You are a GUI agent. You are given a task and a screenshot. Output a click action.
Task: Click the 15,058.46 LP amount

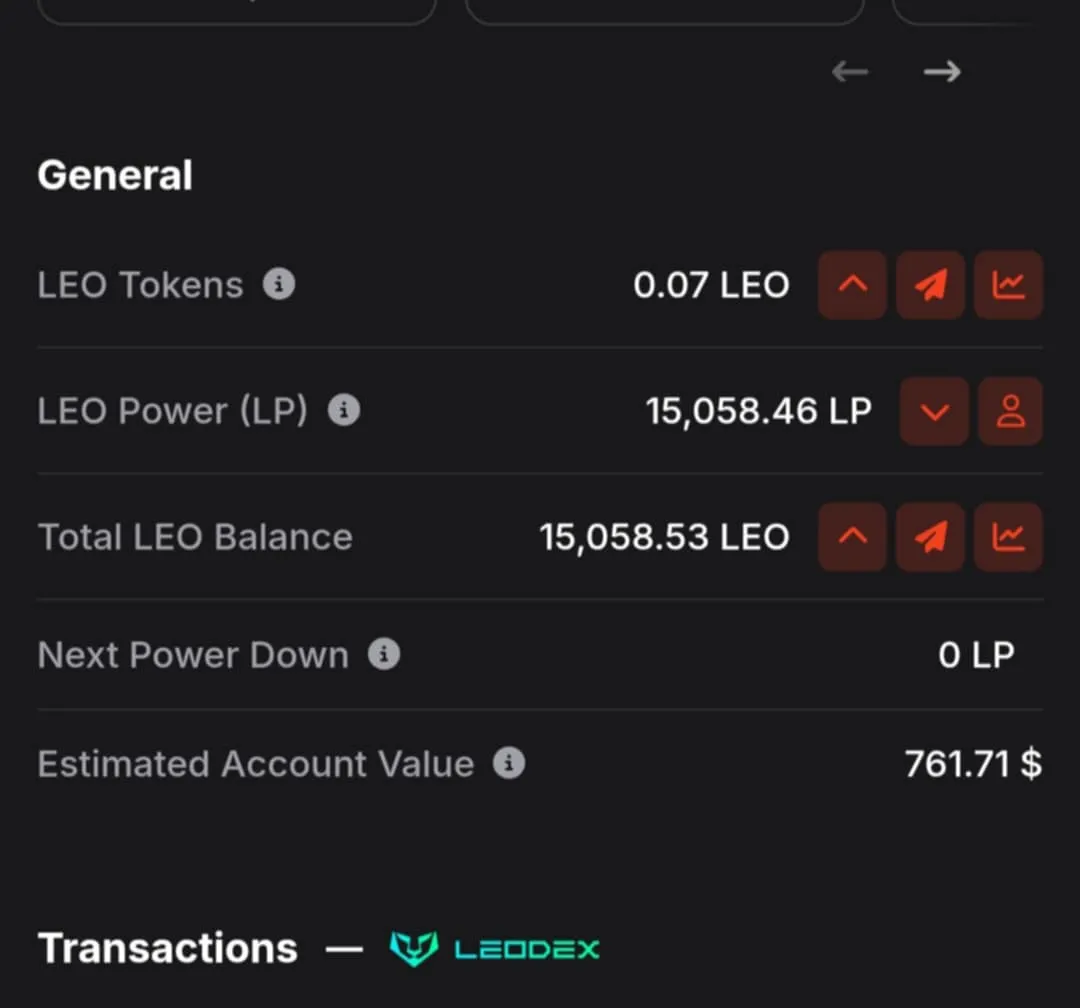[758, 411]
